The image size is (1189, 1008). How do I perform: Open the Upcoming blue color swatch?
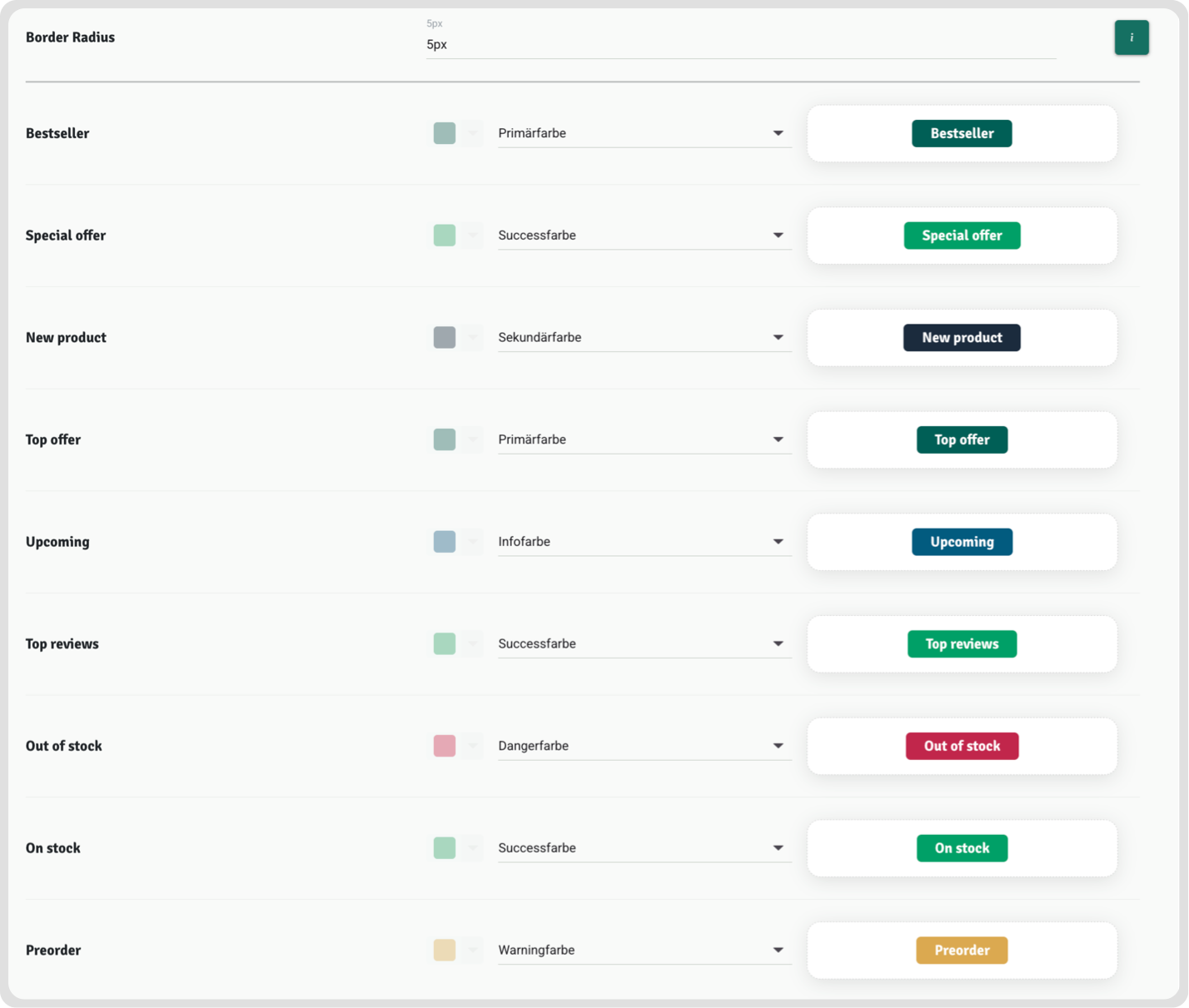(x=445, y=542)
